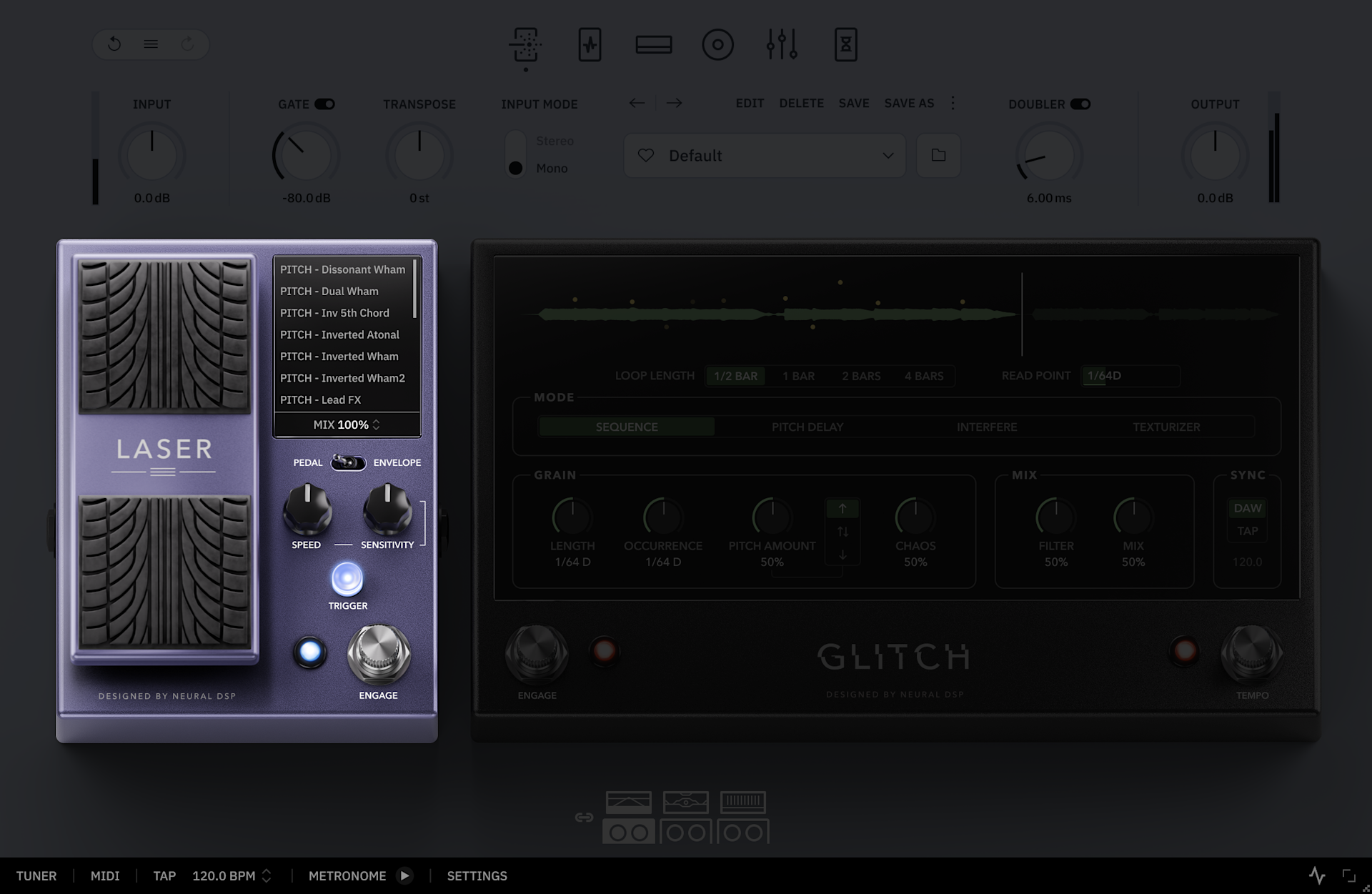Enable TAP sync on Glitch
Screen dimensions: 1372x894
point(1248,531)
